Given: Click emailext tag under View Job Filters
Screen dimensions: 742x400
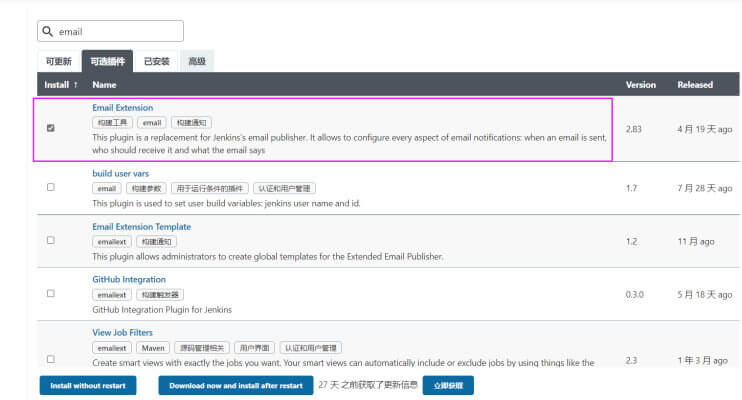Looking at the screenshot, I should click(112, 348).
